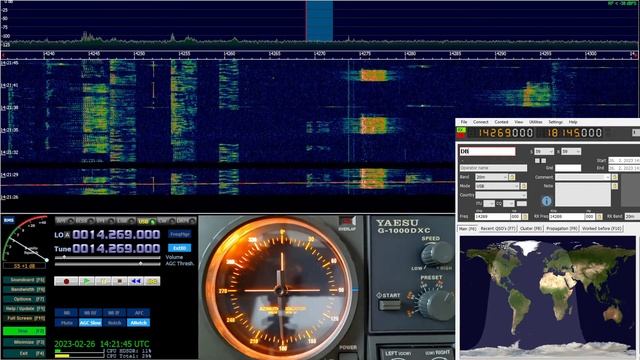
Task: Adjust the AGC Thresh slider
Action: (x=107, y=264)
